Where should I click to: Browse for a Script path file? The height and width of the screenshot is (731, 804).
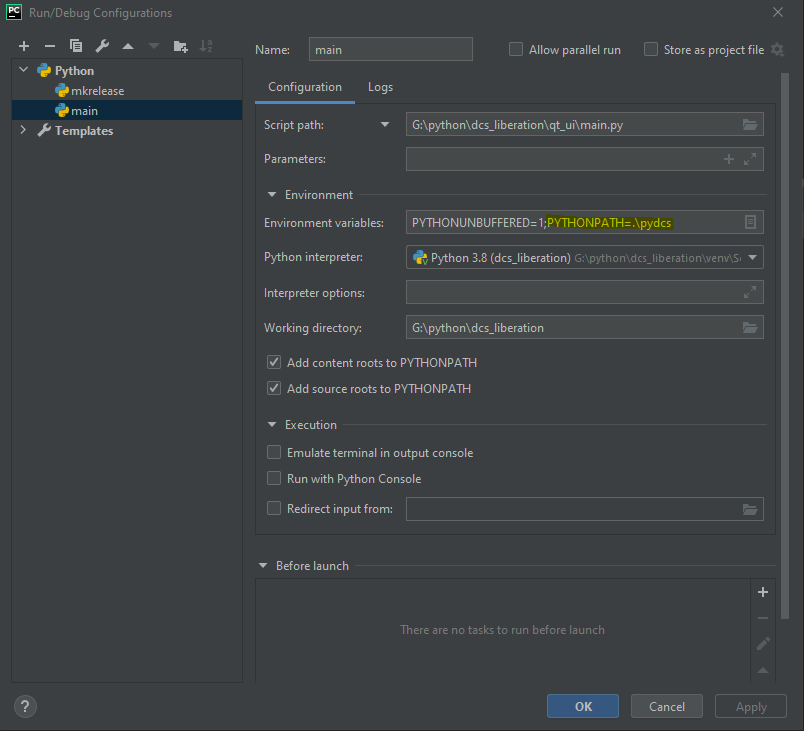[x=750, y=125]
